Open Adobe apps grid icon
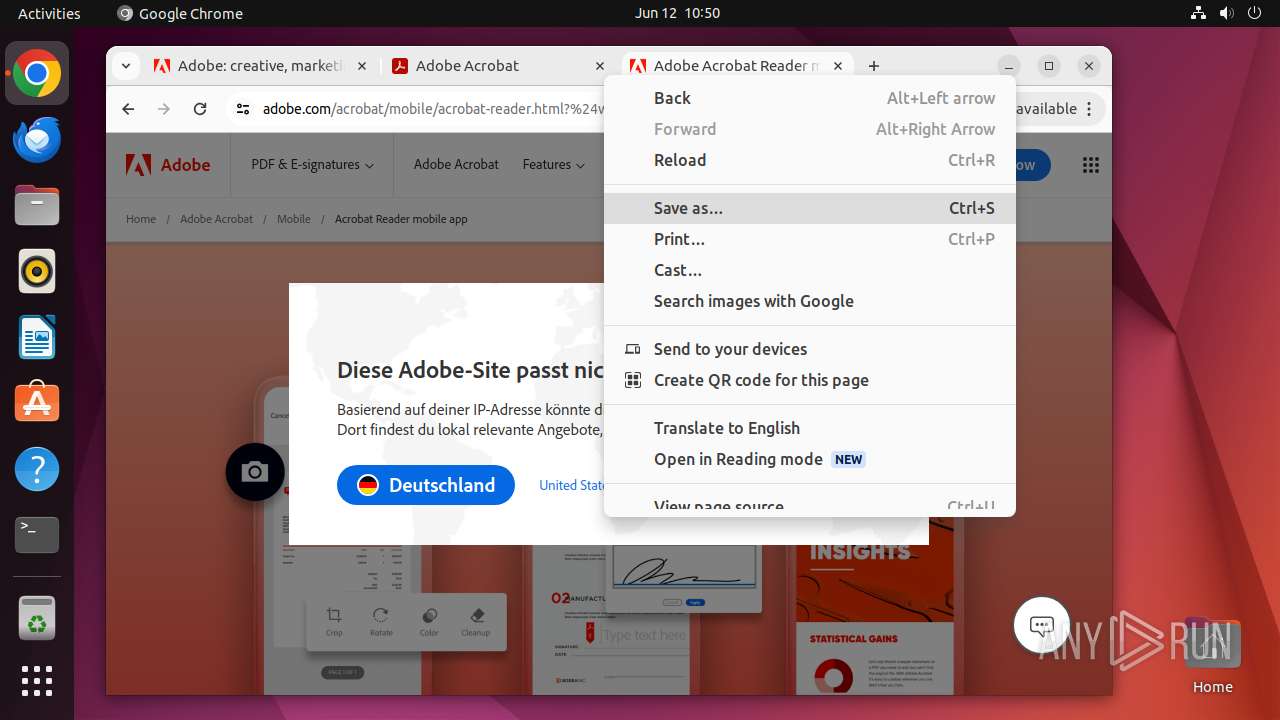 click(1091, 165)
